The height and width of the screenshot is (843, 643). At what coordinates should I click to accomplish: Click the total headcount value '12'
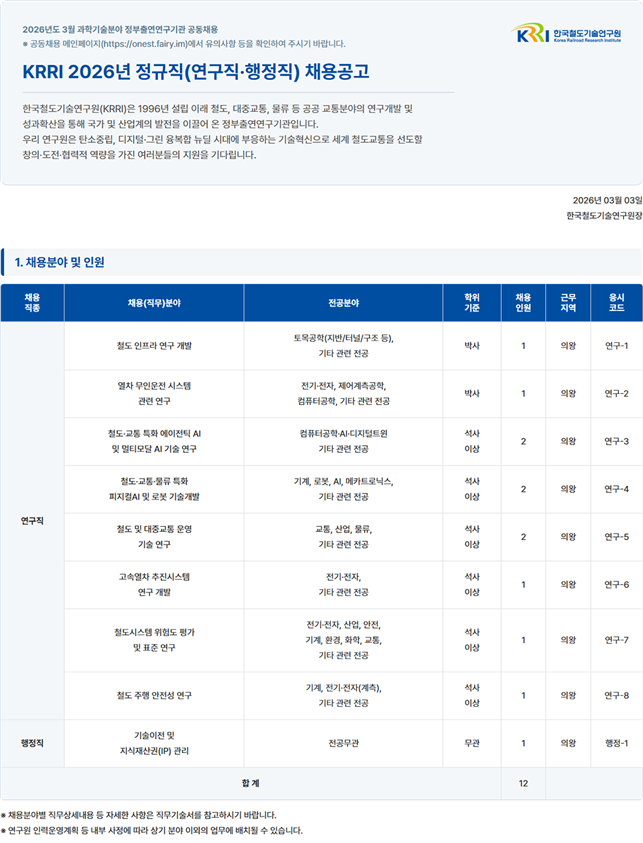523,783
